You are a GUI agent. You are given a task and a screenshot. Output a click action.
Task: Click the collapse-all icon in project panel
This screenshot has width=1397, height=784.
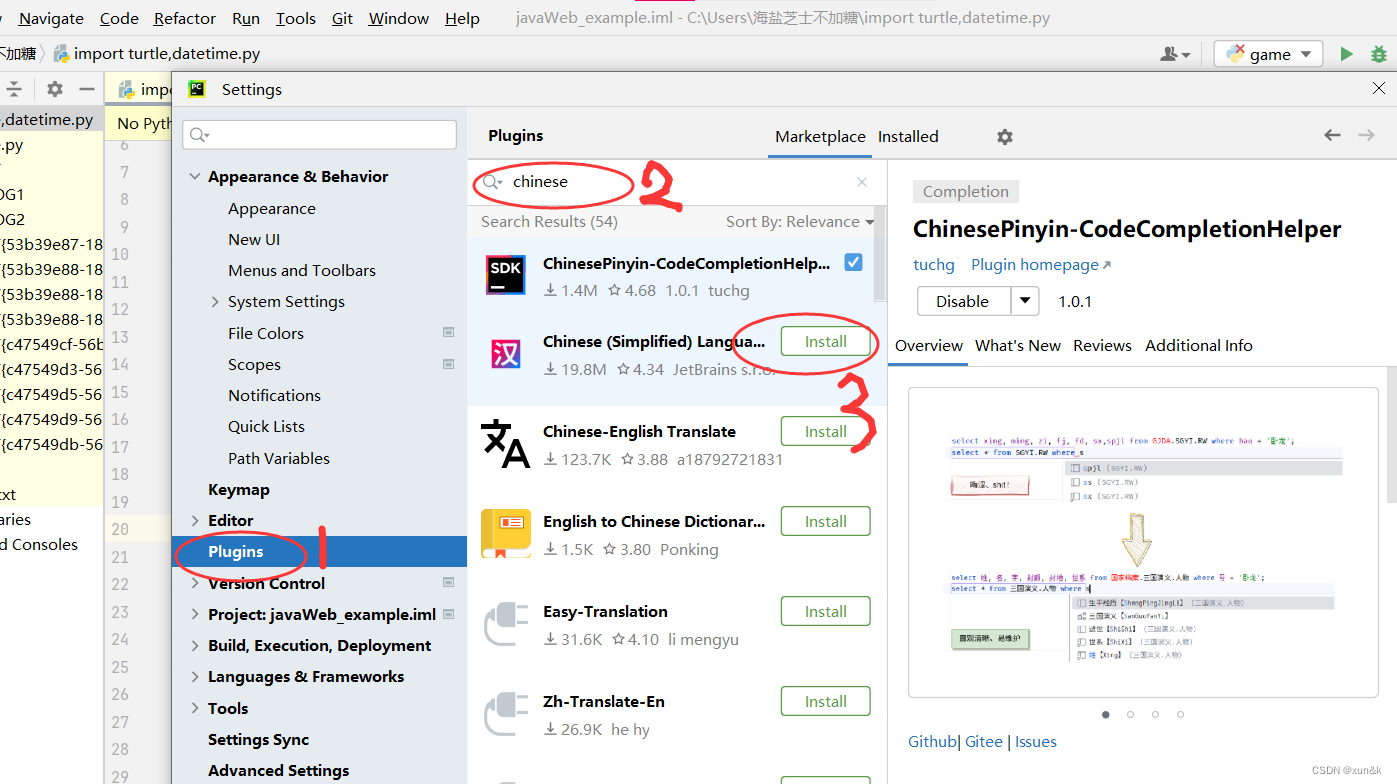[x=15, y=88]
